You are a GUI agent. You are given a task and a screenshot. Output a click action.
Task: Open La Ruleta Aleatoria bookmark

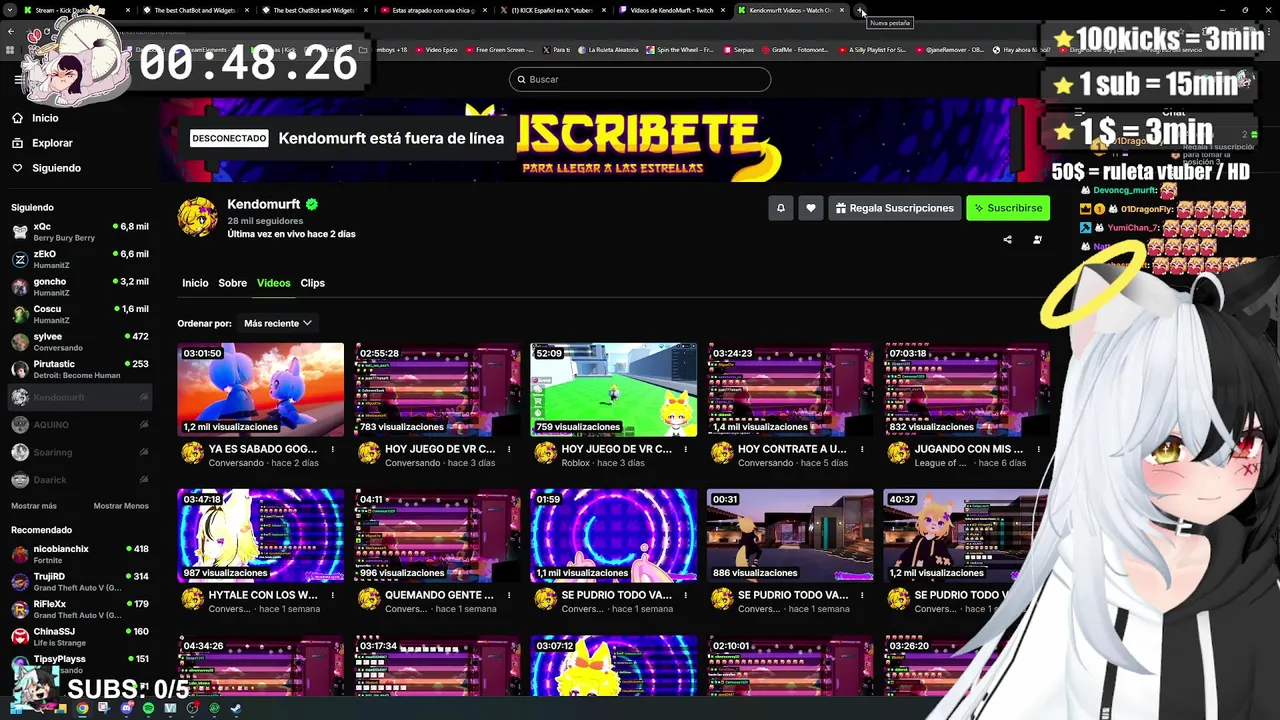pyautogui.click(x=610, y=49)
